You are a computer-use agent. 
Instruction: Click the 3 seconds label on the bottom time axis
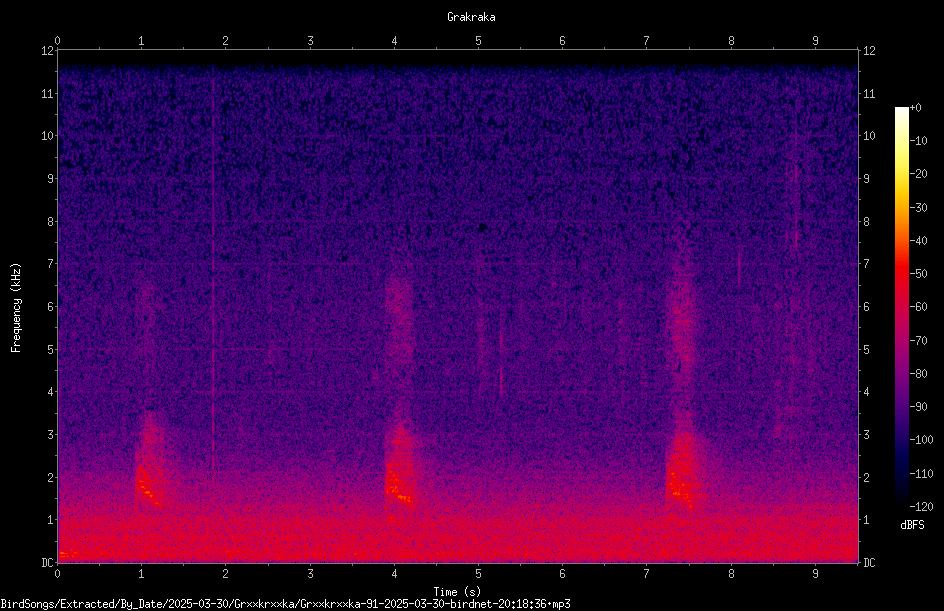(x=310, y=574)
